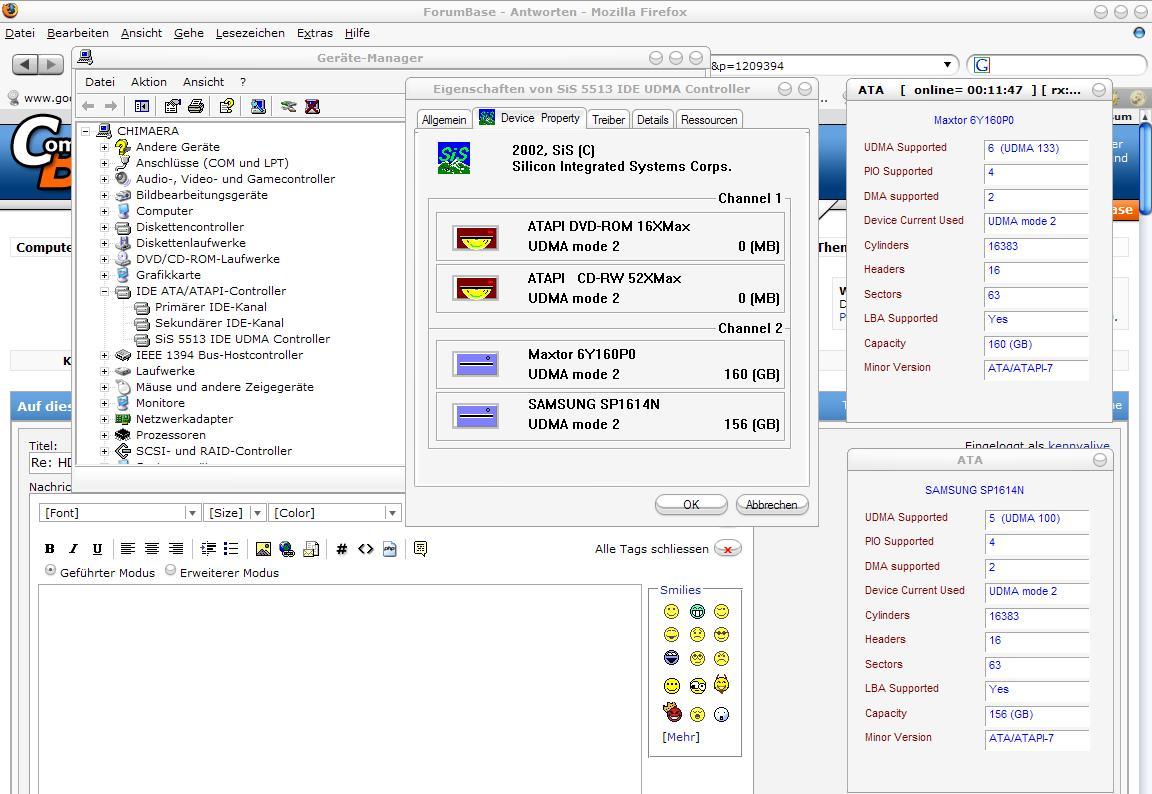Expand the Grafikkarte tree node
Image resolution: width=1152 pixels, height=794 pixels.
104,275
